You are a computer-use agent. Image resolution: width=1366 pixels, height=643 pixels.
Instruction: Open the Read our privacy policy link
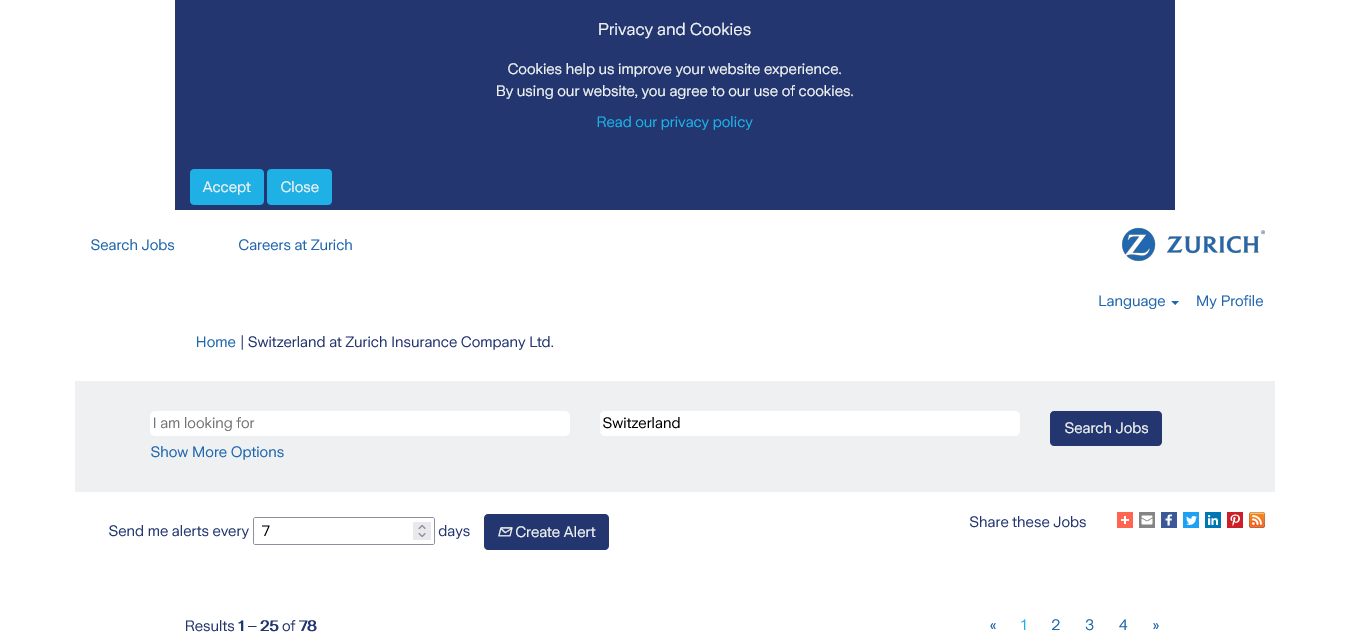pos(674,122)
